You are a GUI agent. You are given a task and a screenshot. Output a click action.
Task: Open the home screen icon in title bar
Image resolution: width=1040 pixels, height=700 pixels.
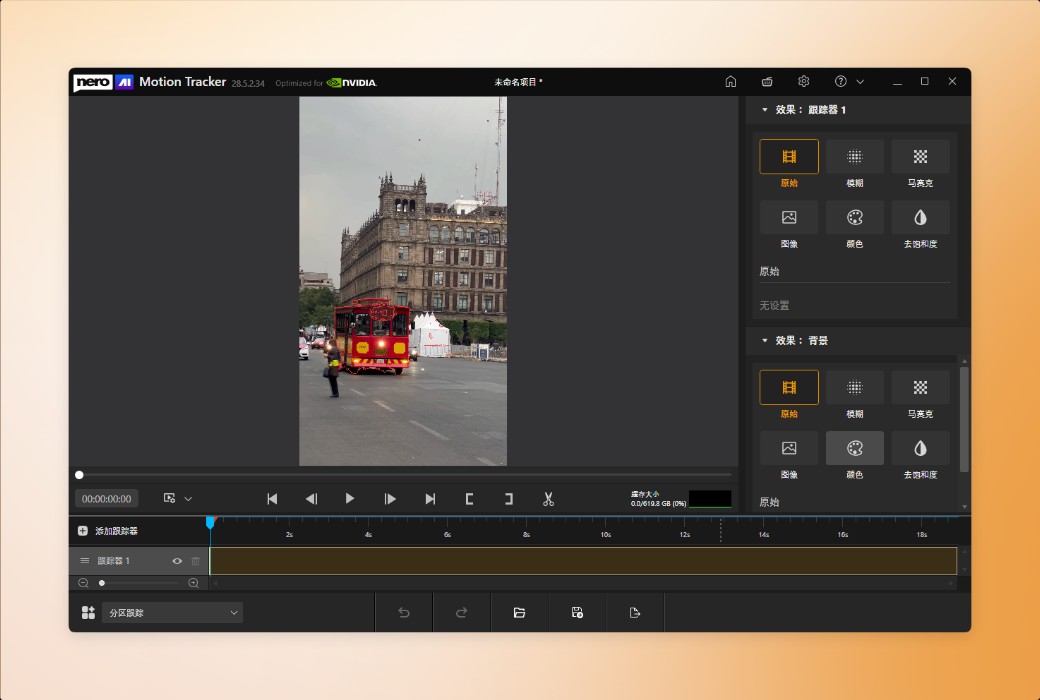click(x=731, y=82)
